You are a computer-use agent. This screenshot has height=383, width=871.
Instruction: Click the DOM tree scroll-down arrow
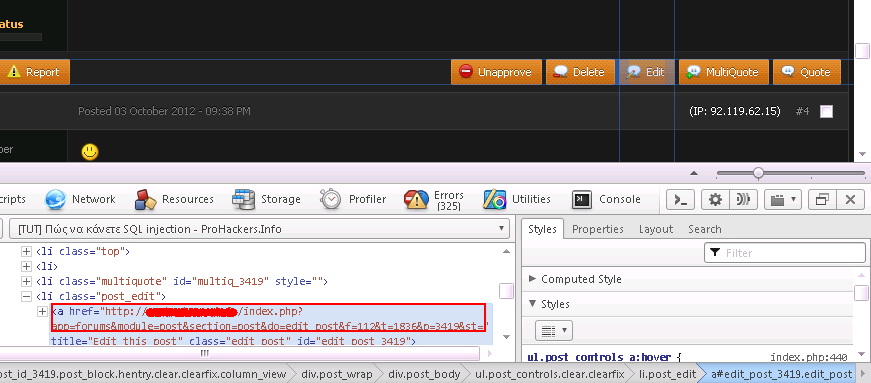tap(506, 337)
